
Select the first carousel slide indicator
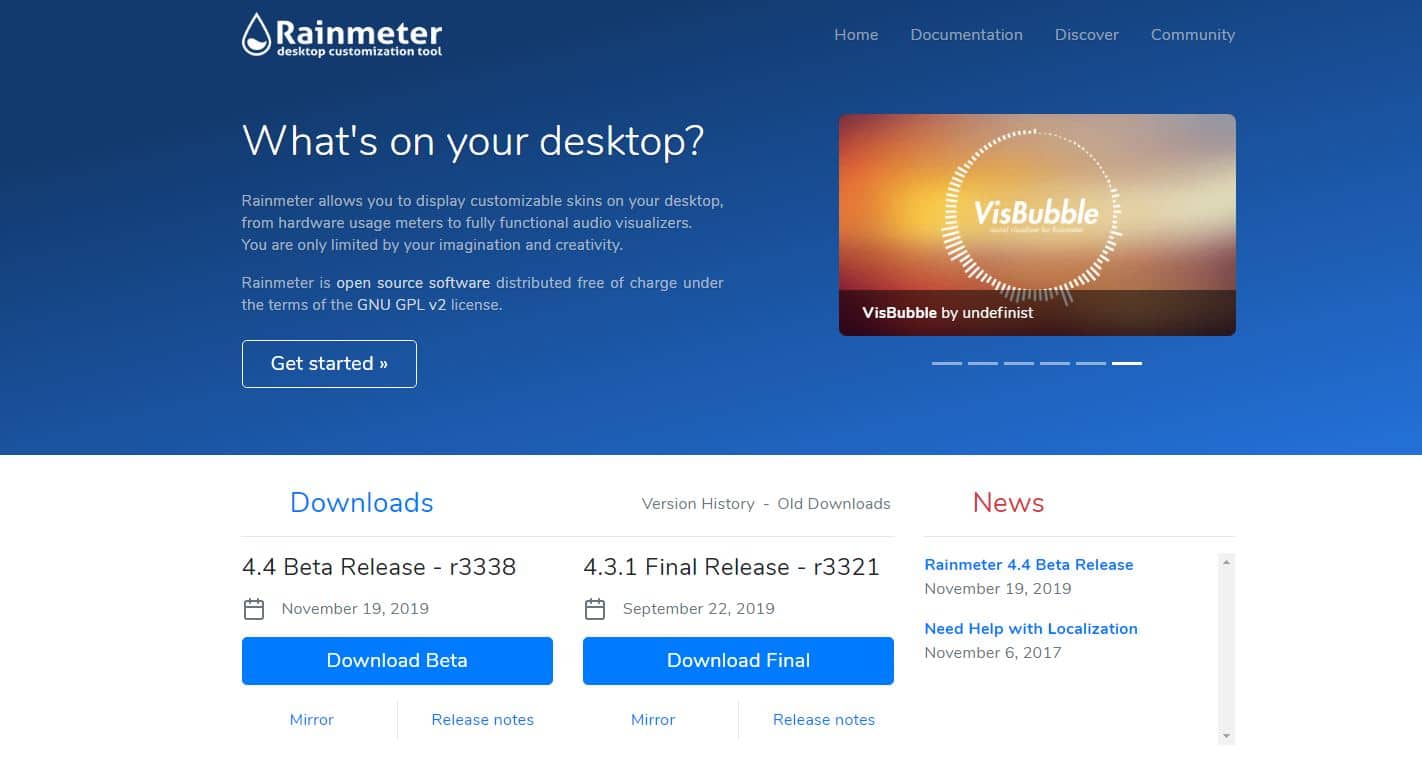tap(947, 363)
